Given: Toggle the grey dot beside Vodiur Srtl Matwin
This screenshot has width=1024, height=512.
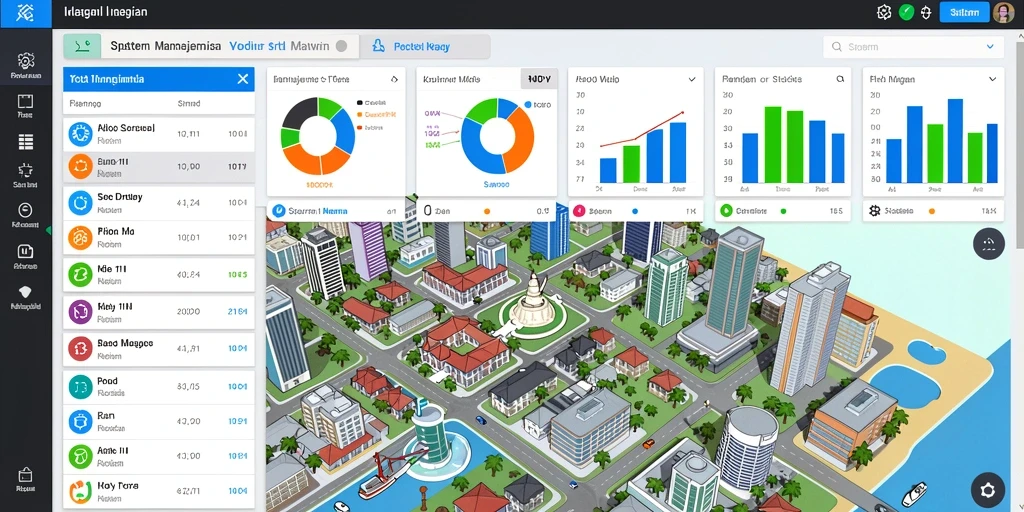Looking at the screenshot, I should coord(341,46).
